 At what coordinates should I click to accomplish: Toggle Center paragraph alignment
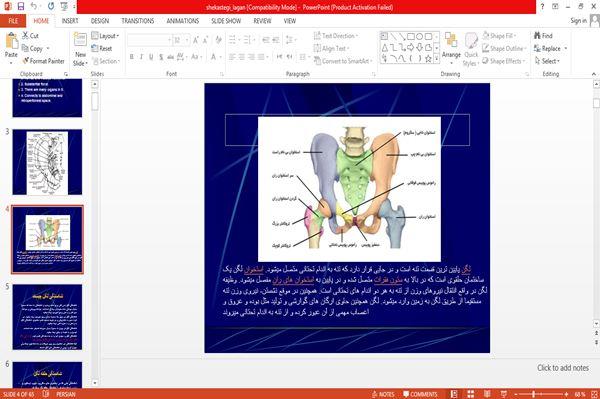pos(242,57)
